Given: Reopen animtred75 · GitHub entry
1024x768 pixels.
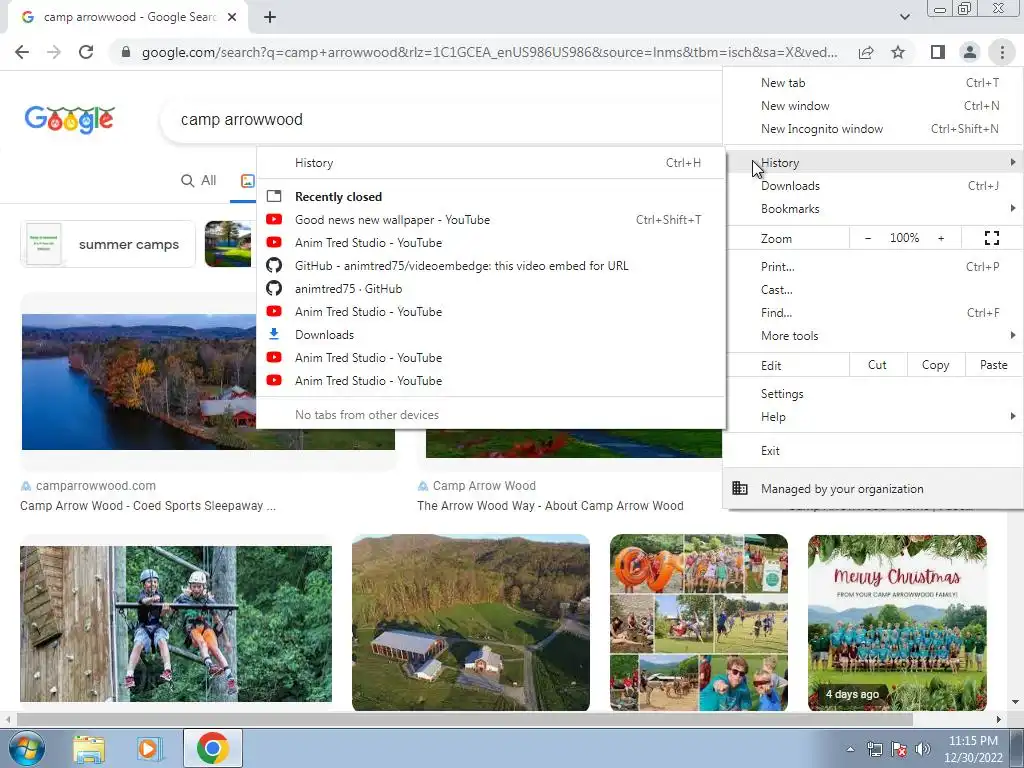Looking at the screenshot, I should (491, 289).
